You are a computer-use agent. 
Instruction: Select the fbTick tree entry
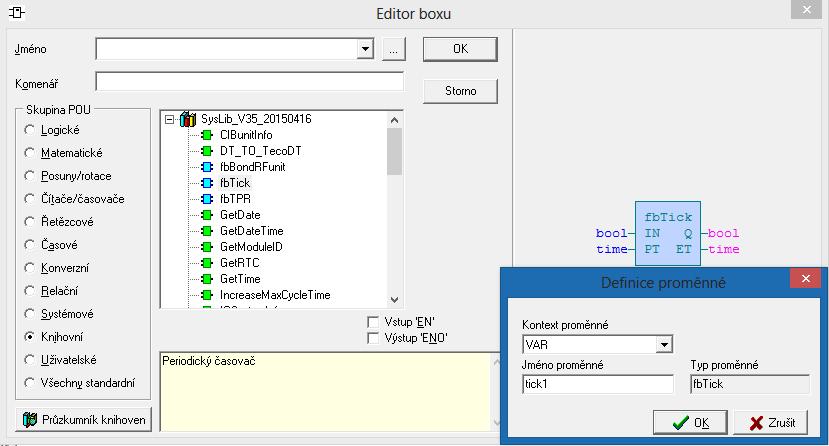tap(235, 183)
